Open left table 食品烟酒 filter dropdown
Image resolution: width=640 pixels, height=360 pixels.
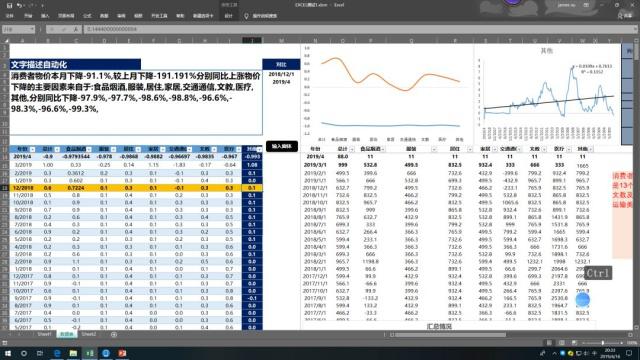pyautogui.click(x=89, y=149)
